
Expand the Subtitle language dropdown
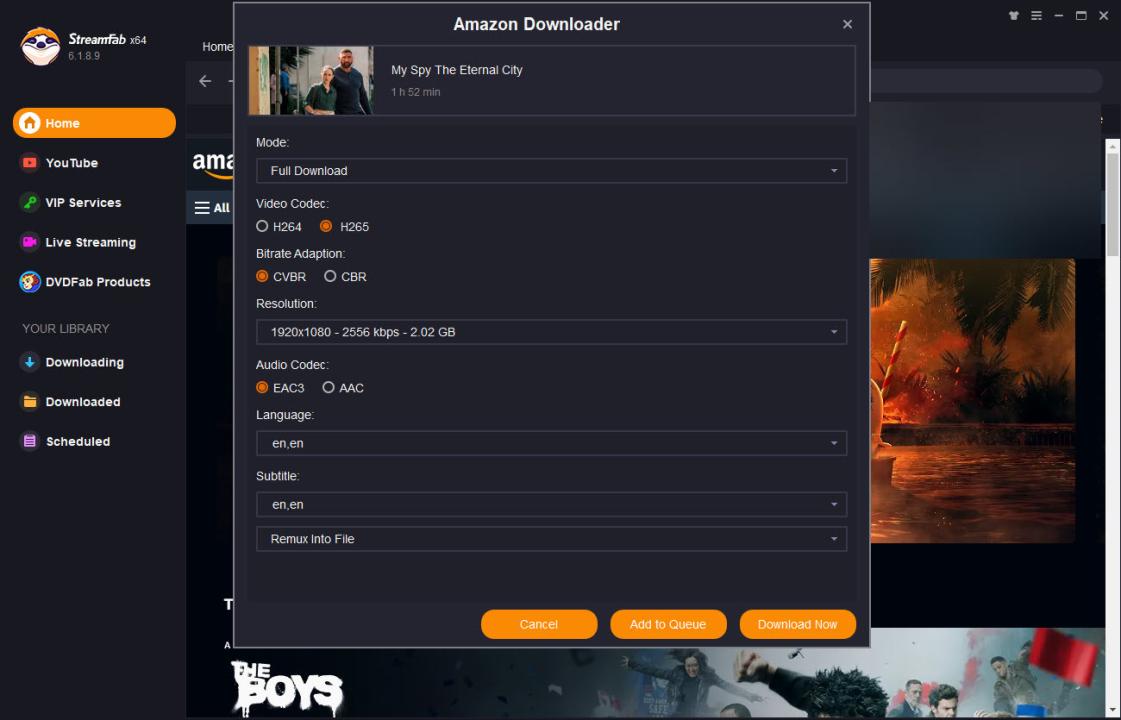coord(551,505)
